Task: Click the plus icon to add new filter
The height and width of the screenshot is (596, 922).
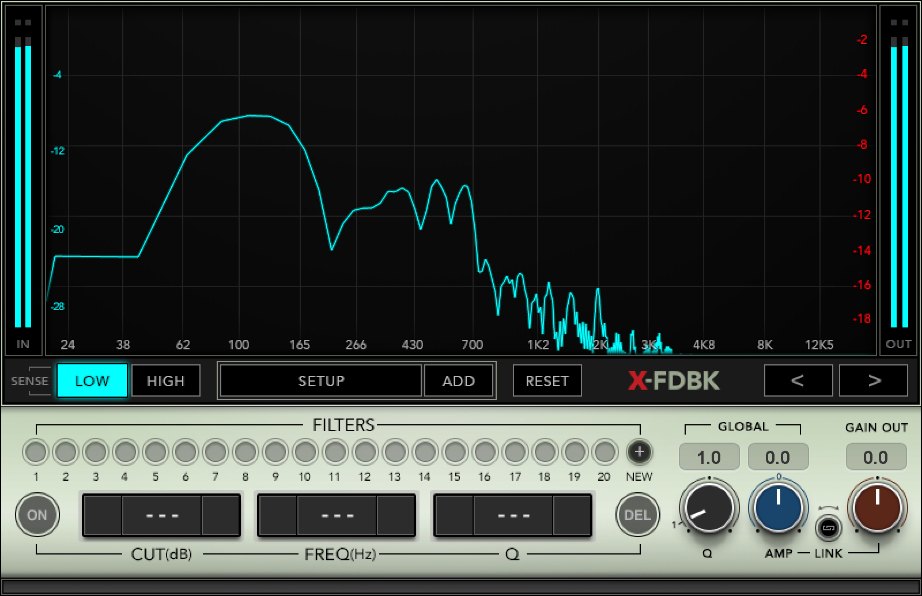Action: (639, 451)
